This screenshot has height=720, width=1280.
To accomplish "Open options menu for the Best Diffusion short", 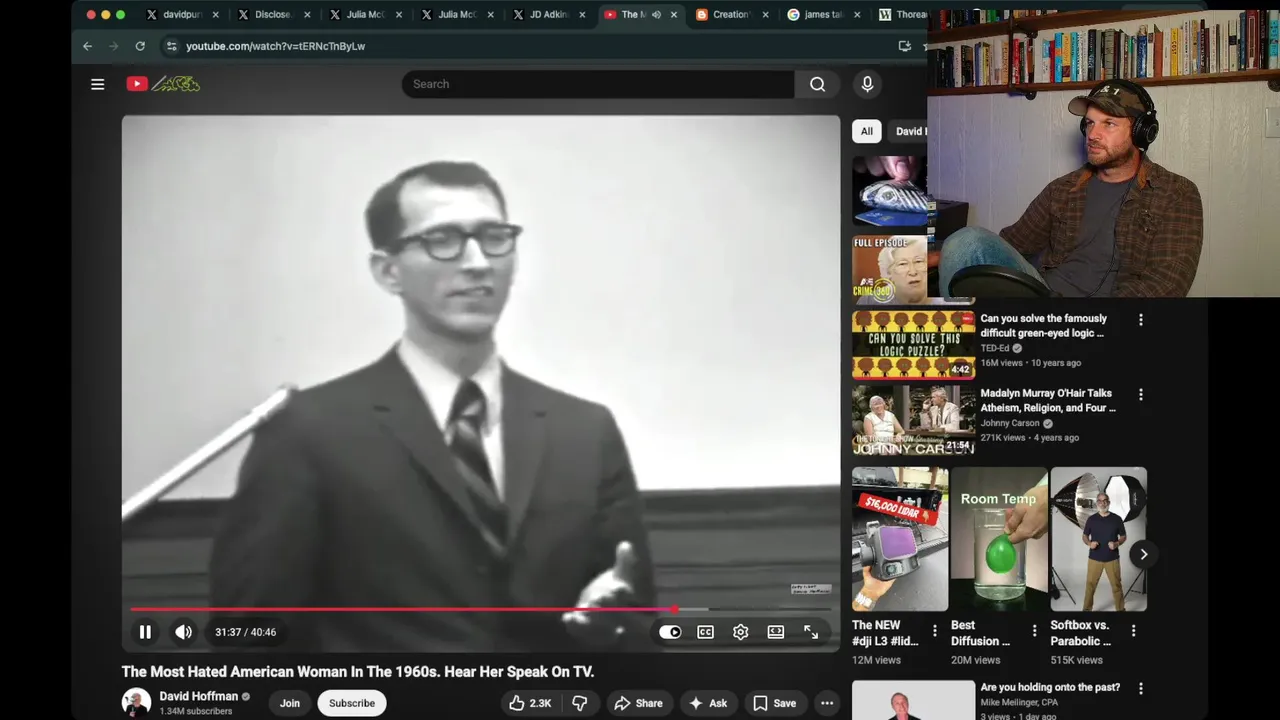I will click(1035, 631).
